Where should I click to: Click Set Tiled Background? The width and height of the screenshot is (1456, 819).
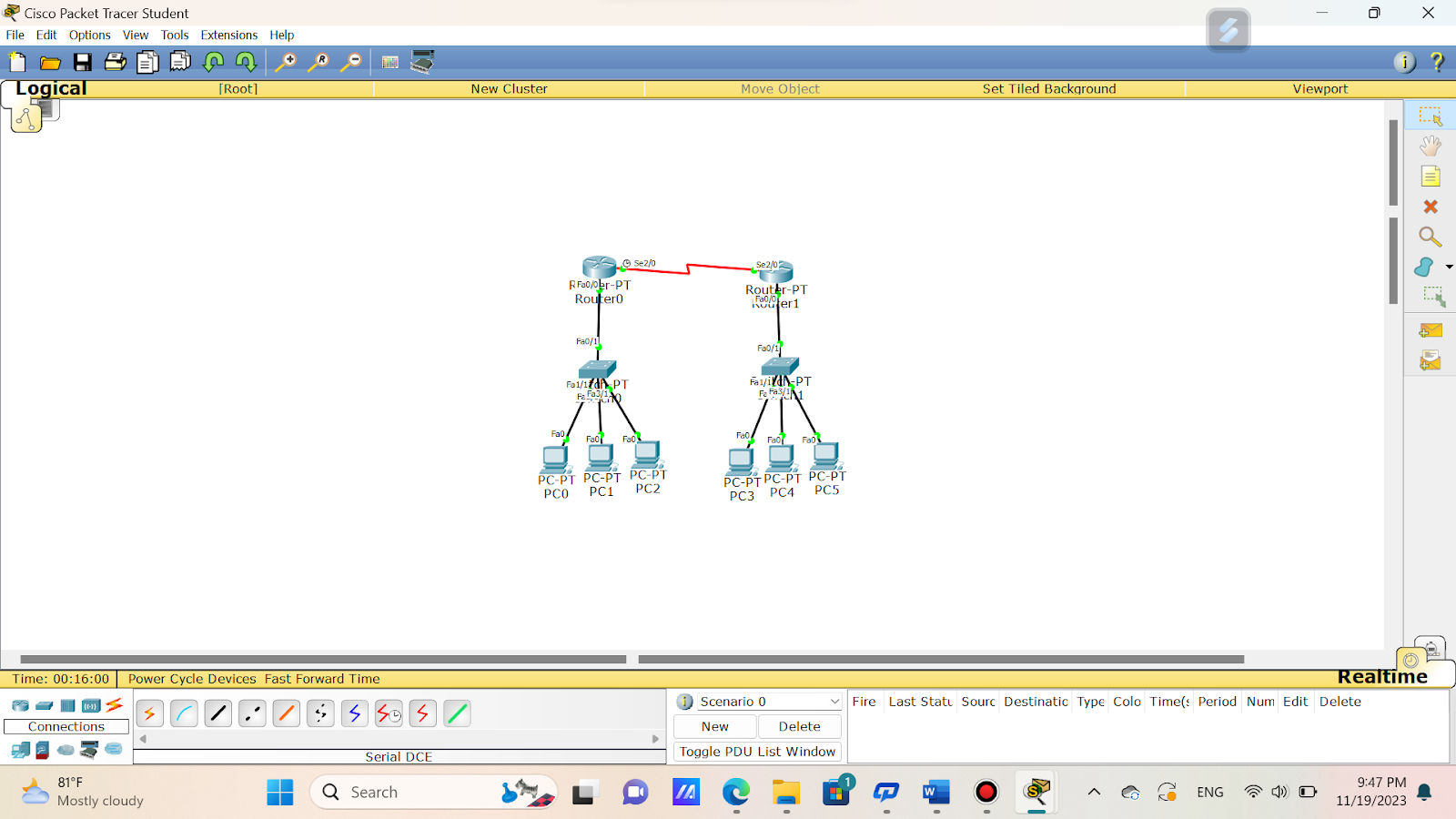tap(1049, 89)
